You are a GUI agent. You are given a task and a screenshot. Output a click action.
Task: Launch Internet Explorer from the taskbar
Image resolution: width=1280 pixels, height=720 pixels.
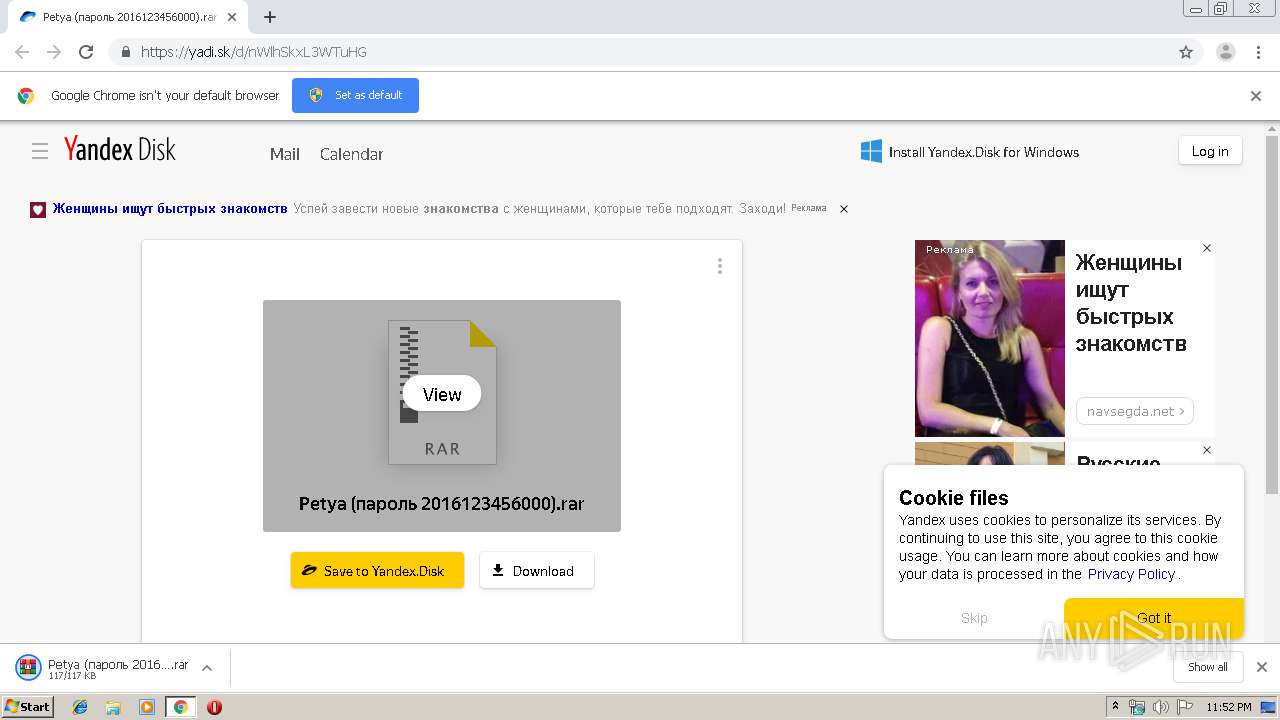(x=80, y=706)
